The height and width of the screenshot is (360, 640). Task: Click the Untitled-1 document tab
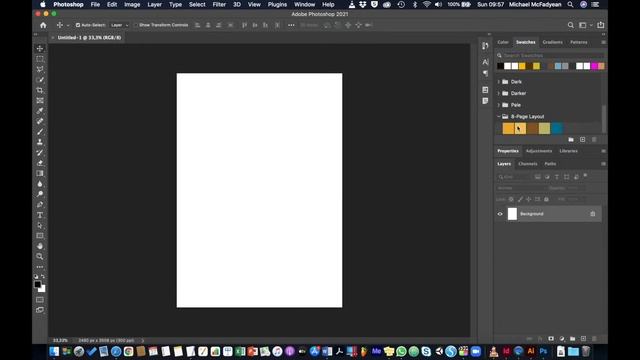pyautogui.click(x=89, y=38)
